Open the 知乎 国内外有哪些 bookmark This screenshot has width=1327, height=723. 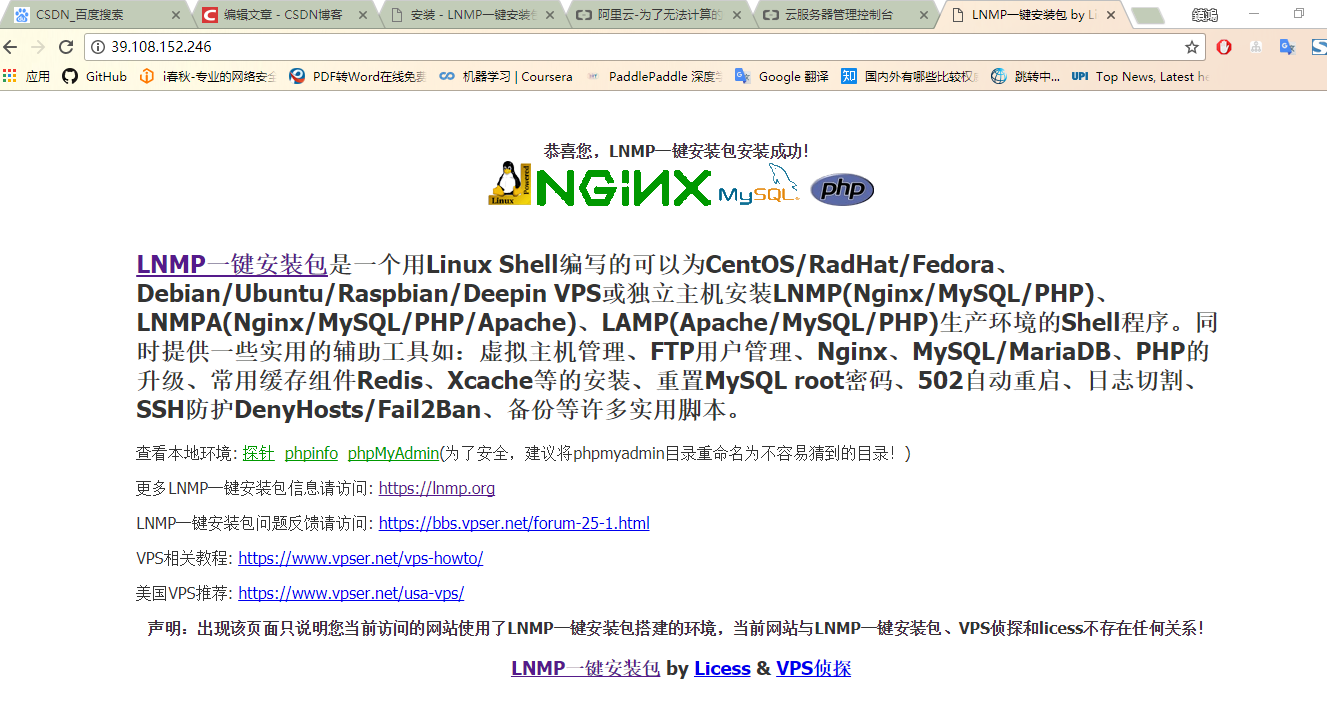pyautogui.click(x=910, y=76)
